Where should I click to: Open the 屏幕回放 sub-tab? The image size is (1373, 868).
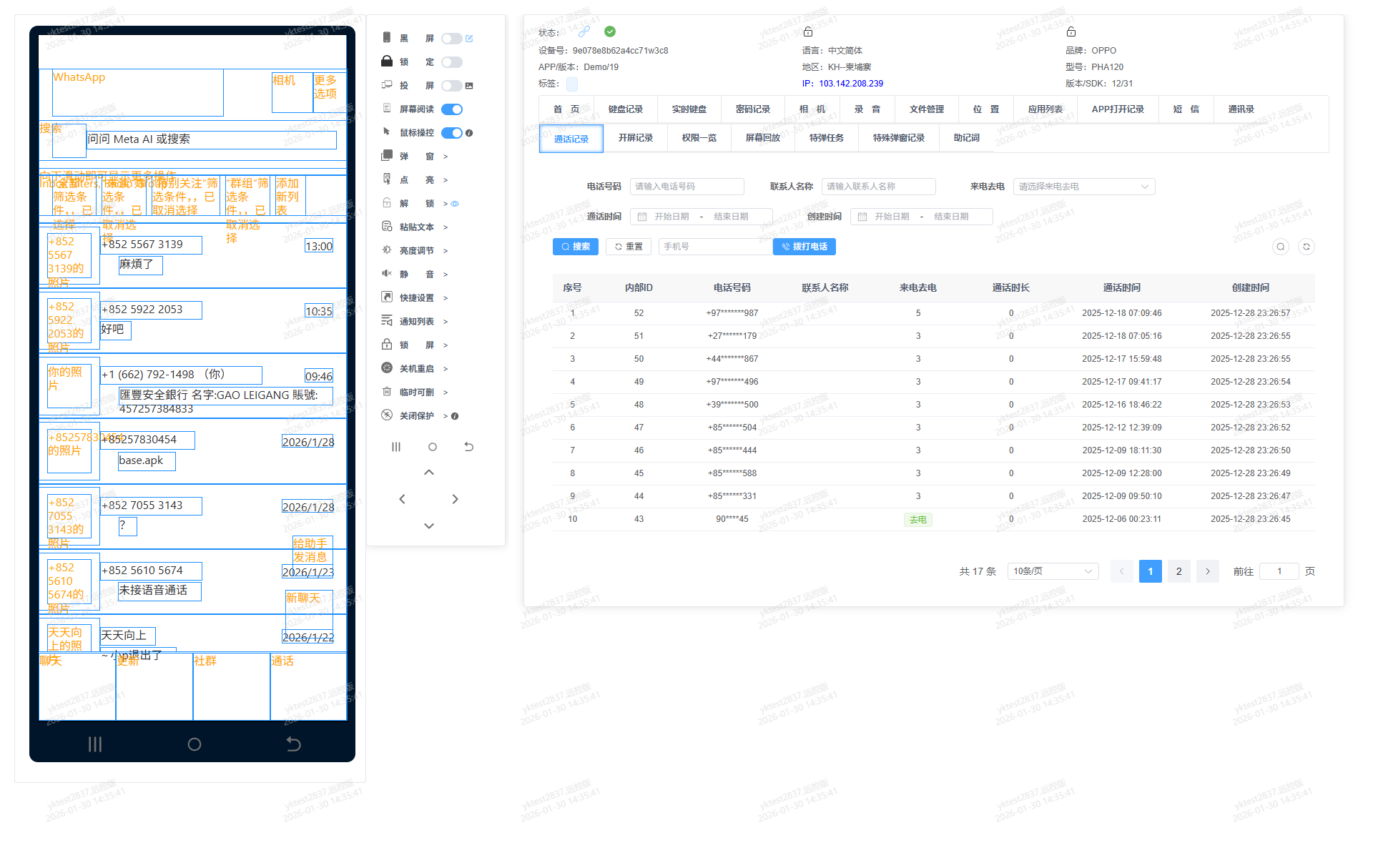[x=763, y=138]
